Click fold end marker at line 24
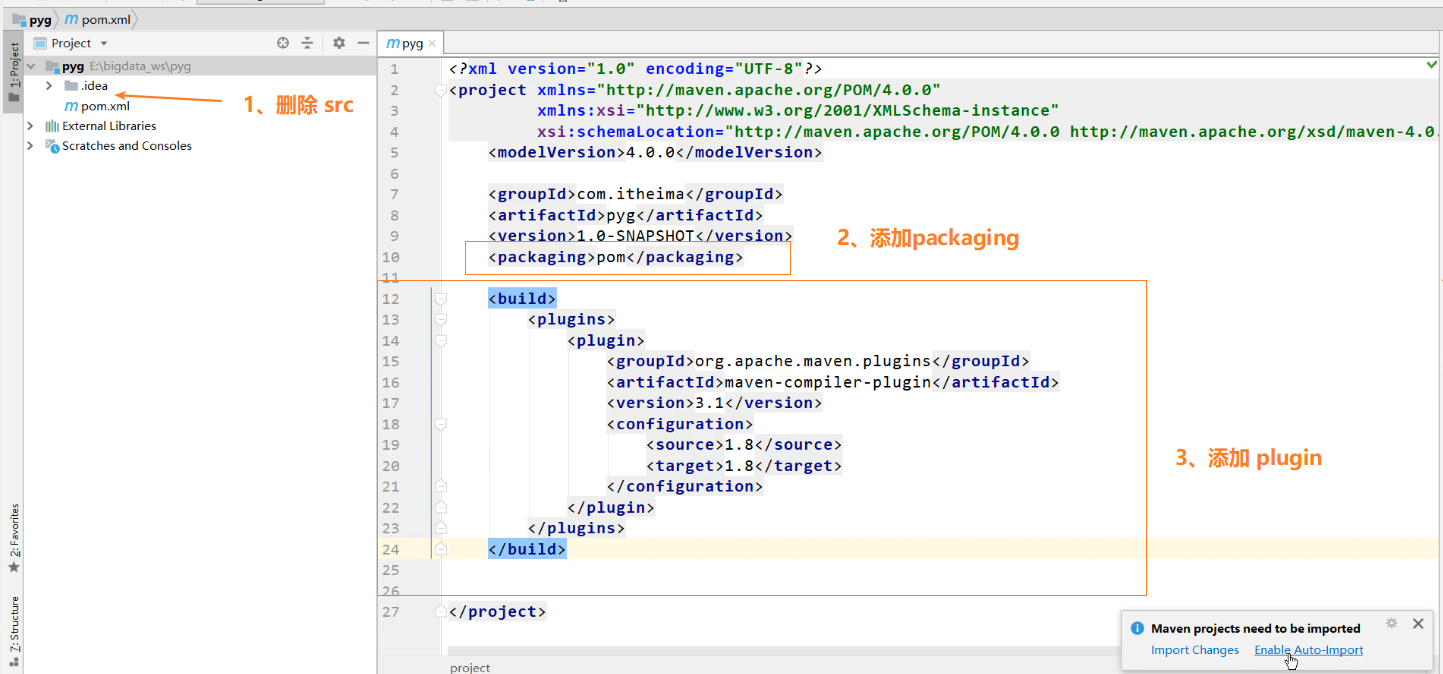 (440, 550)
